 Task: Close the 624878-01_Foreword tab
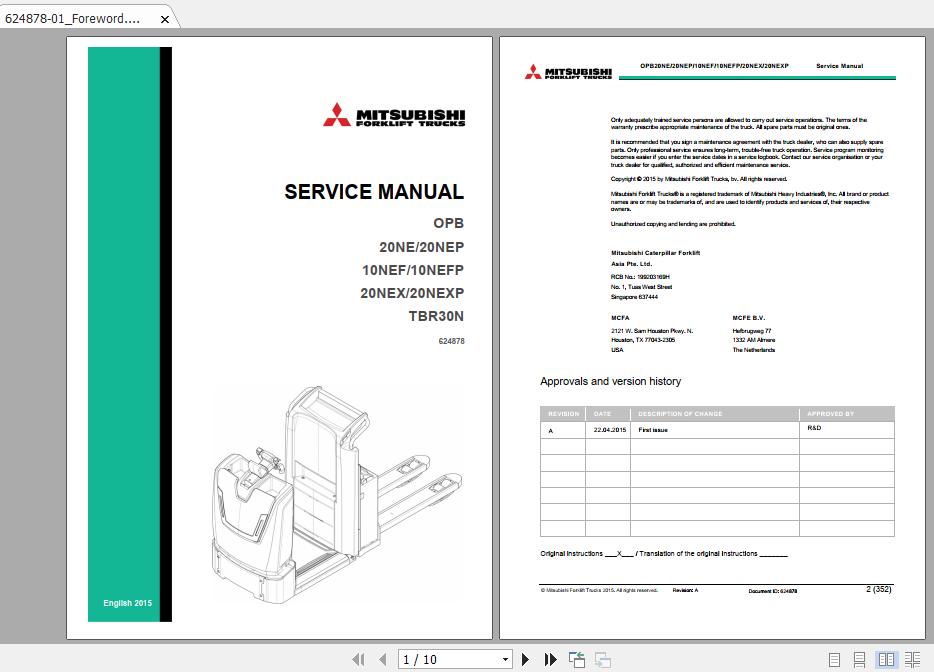(x=163, y=18)
